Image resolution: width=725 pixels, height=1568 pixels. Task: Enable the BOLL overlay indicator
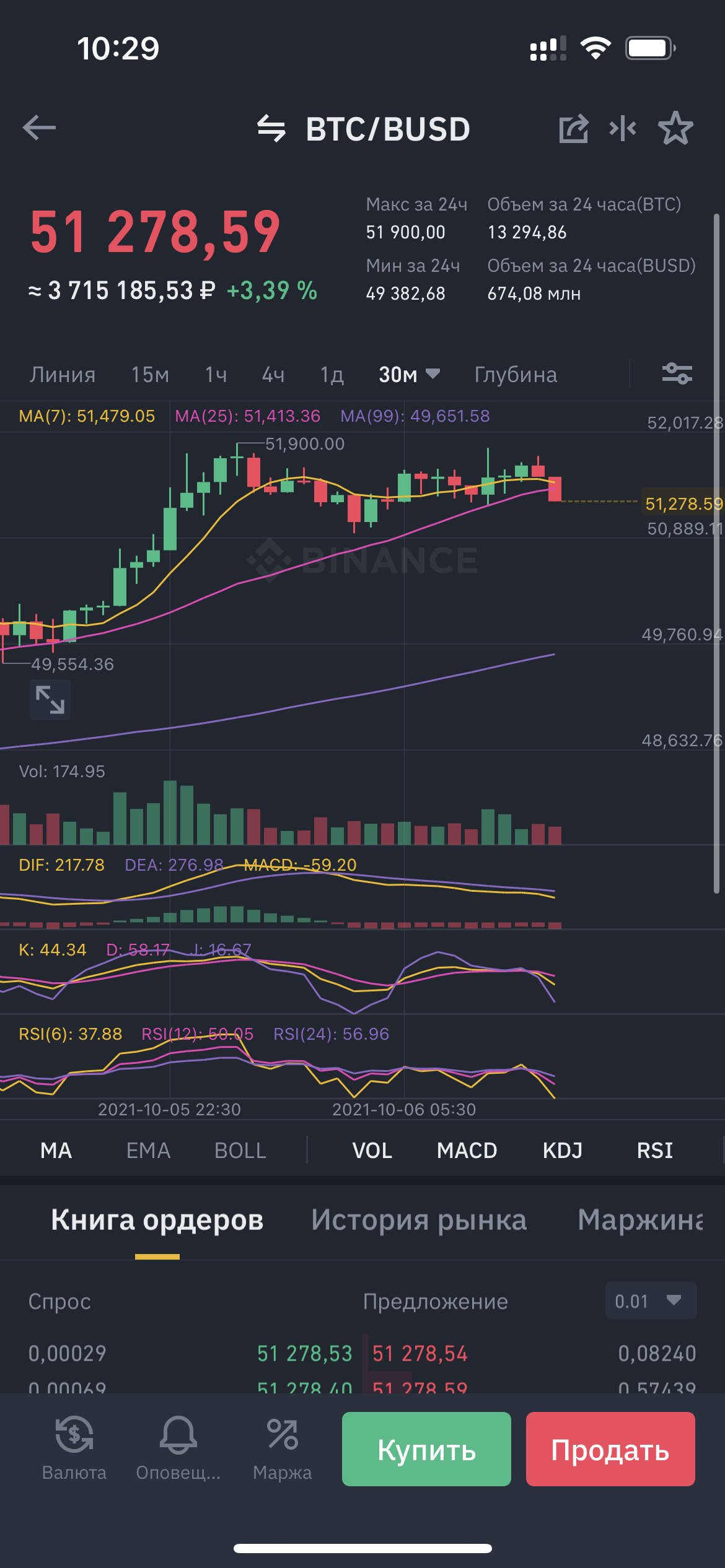click(x=240, y=1151)
